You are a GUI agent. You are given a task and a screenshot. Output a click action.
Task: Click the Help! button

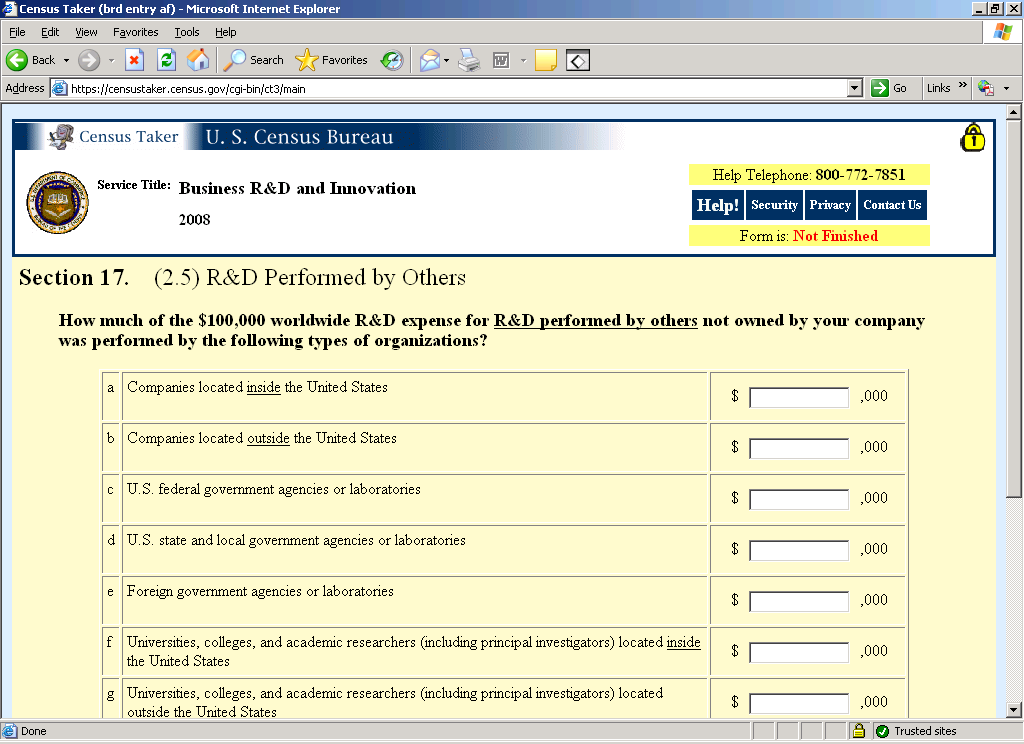[x=717, y=205]
